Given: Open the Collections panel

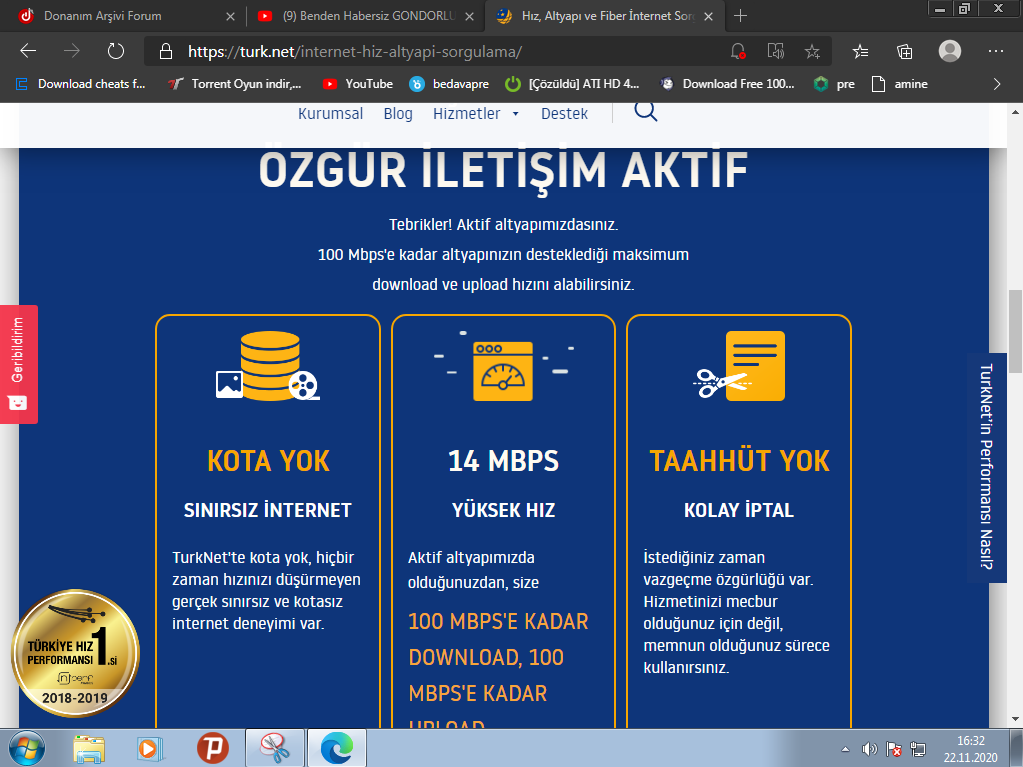Looking at the screenshot, I should point(904,52).
